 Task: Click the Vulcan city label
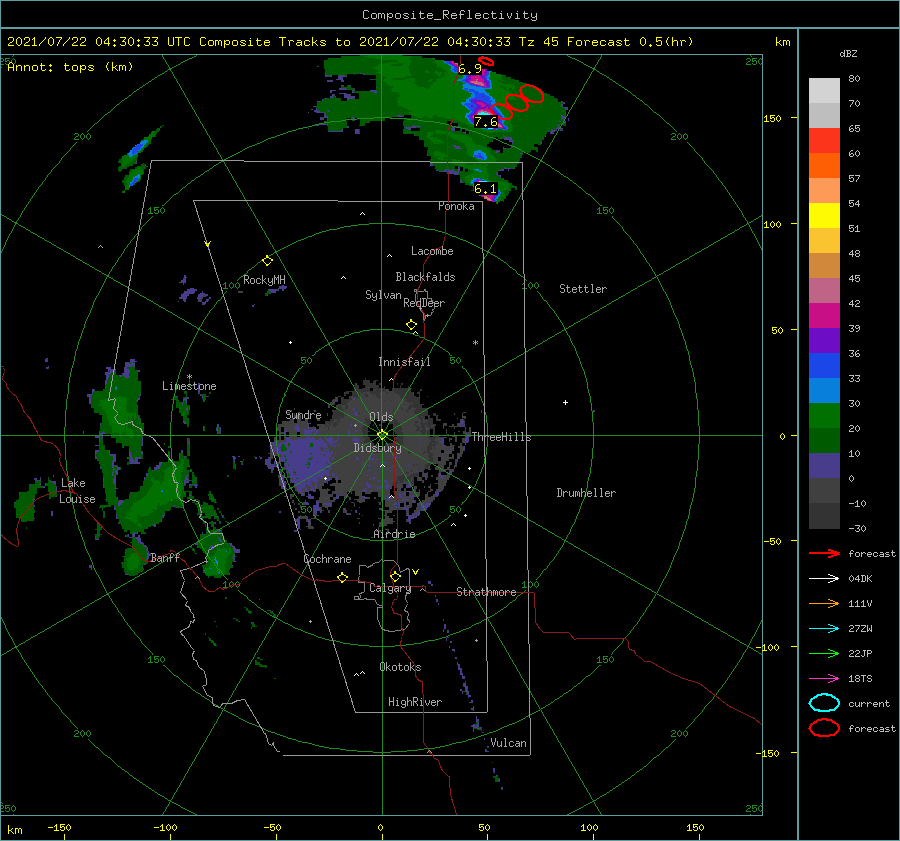(x=508, y=743)
